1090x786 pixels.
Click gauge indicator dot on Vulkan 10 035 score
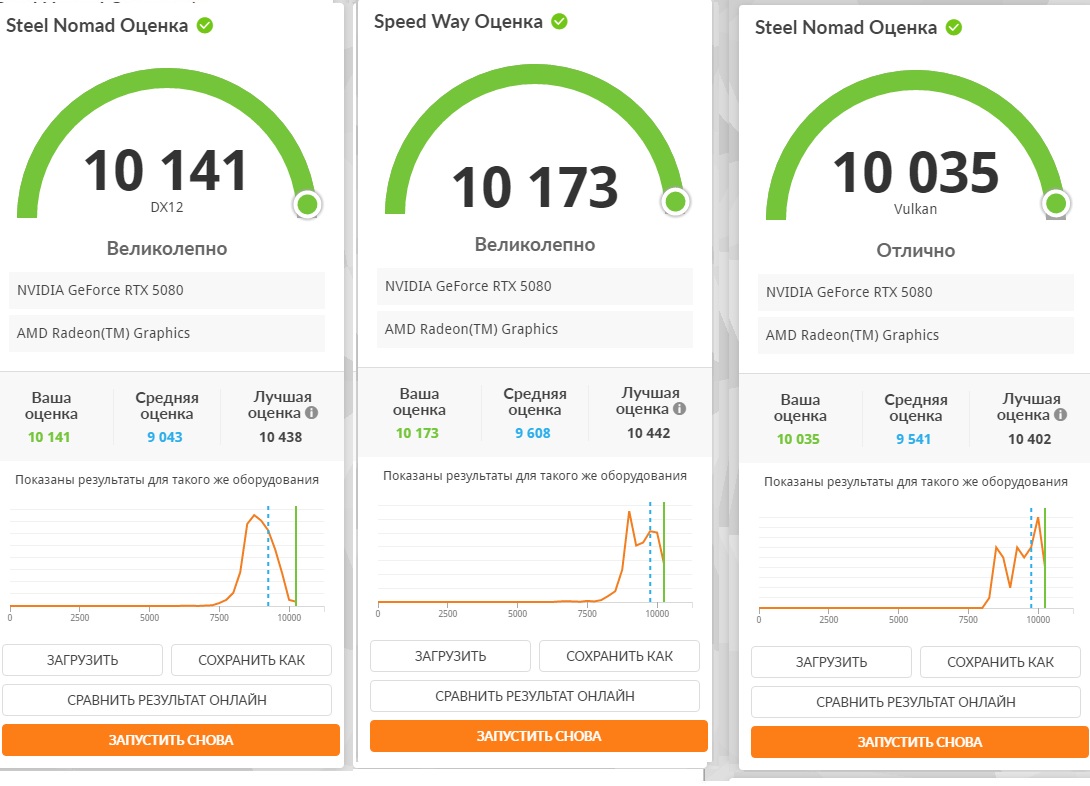click(x=1056, y=204)
